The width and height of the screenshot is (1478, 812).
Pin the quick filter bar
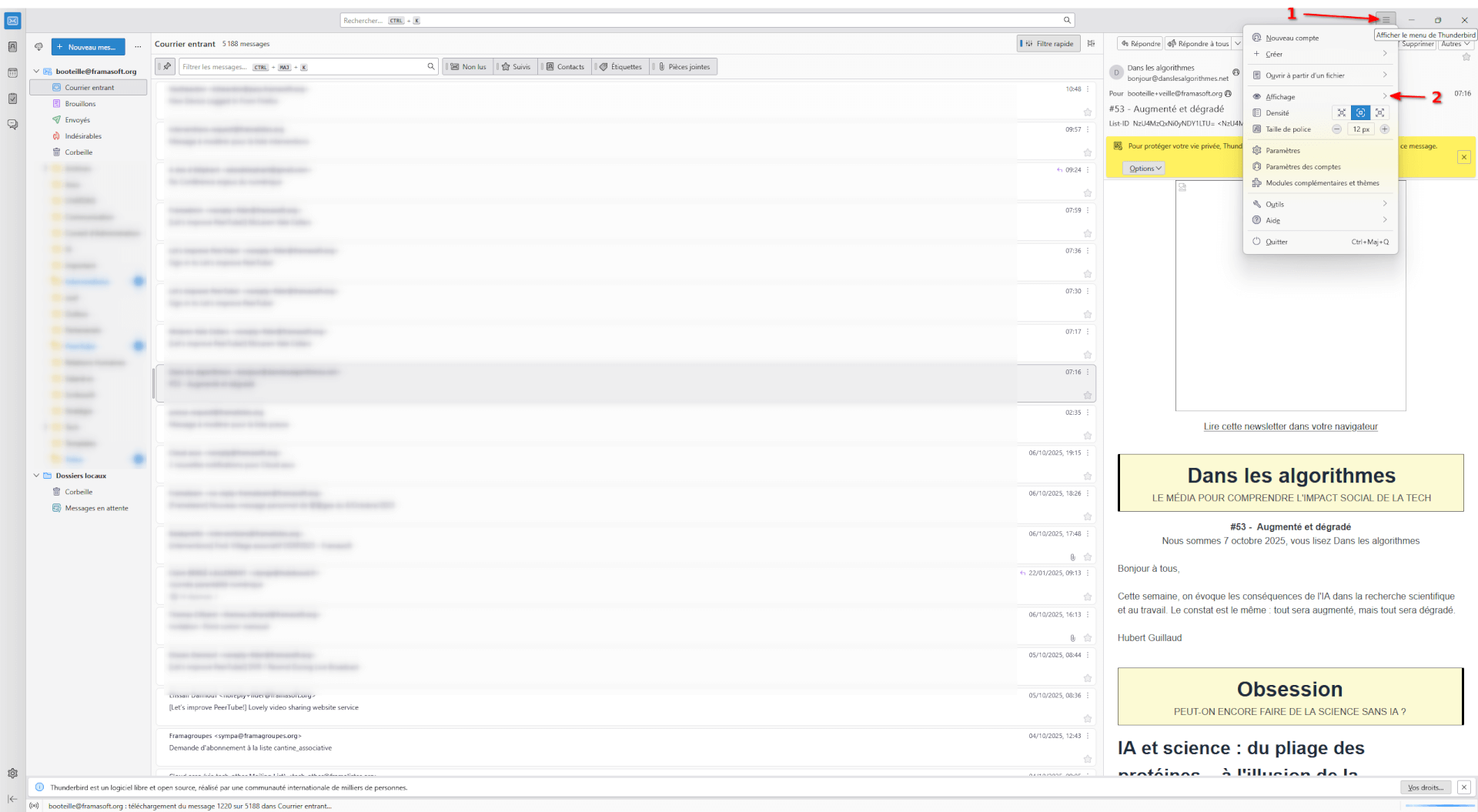click(x=166, y=67)
